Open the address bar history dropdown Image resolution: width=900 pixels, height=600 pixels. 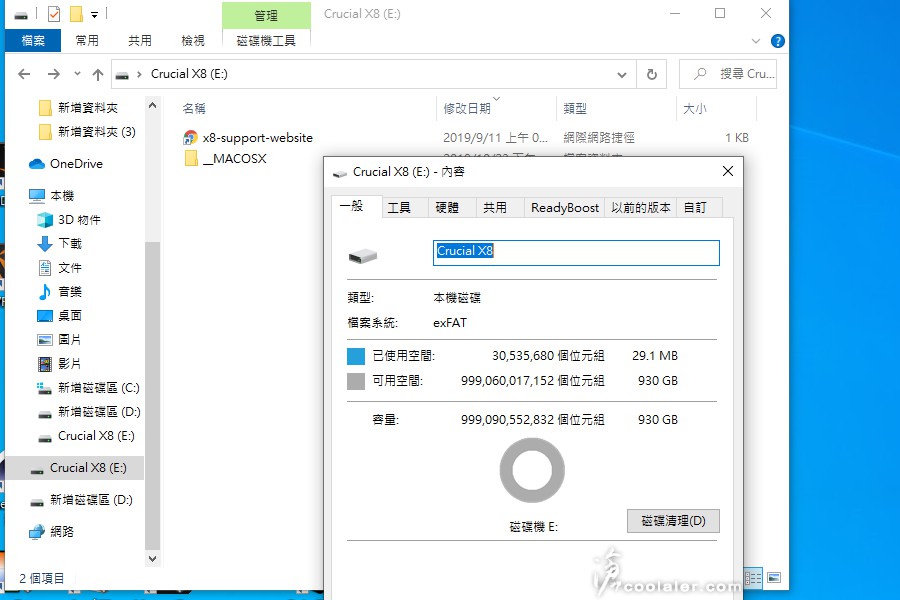[622, 75]
